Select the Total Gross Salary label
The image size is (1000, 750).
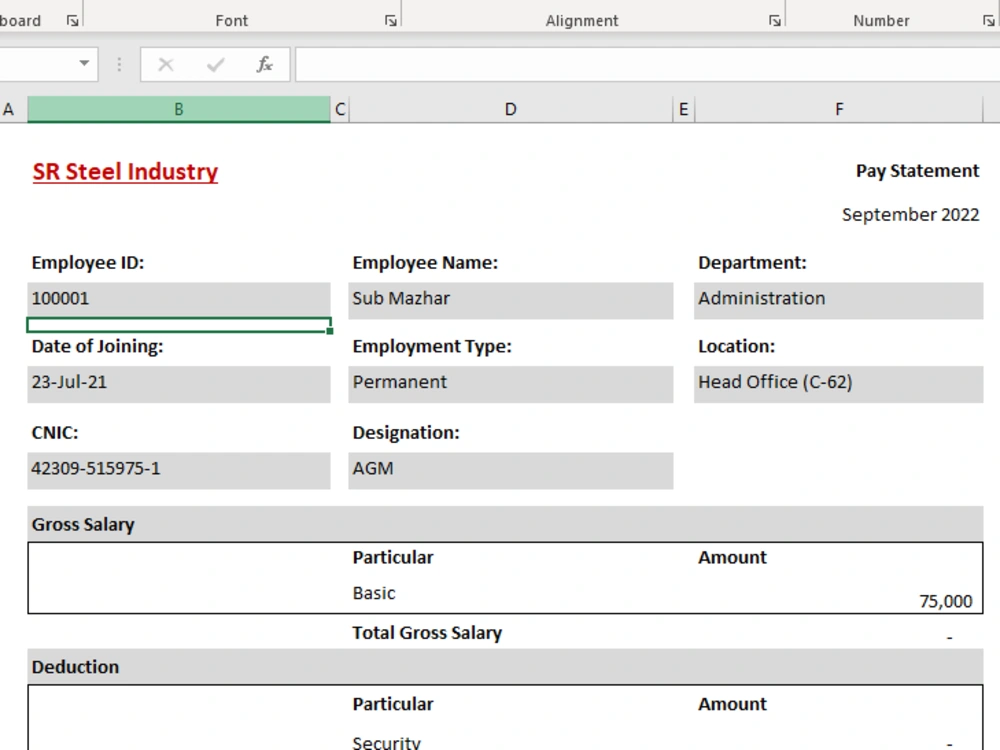427,633
